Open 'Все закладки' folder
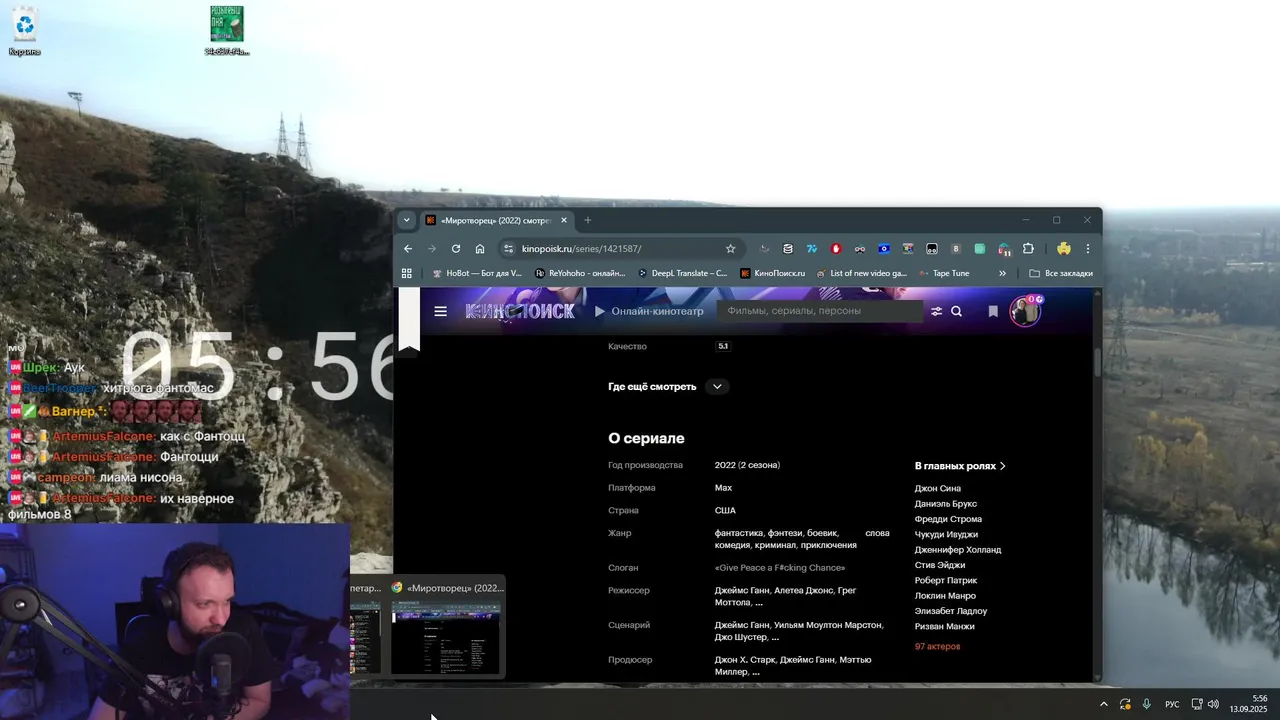 tap(1061, 273)
